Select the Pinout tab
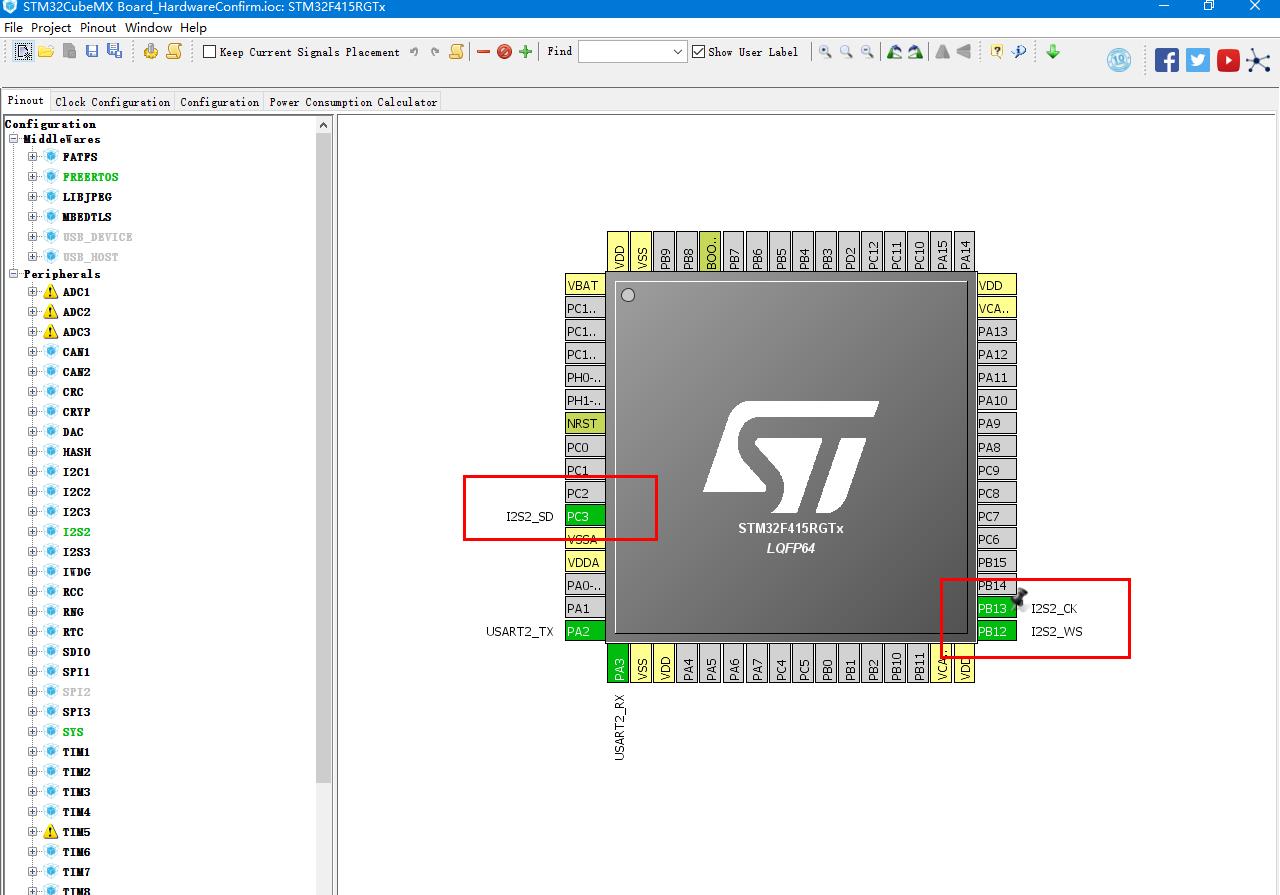 tap(26, 101)
